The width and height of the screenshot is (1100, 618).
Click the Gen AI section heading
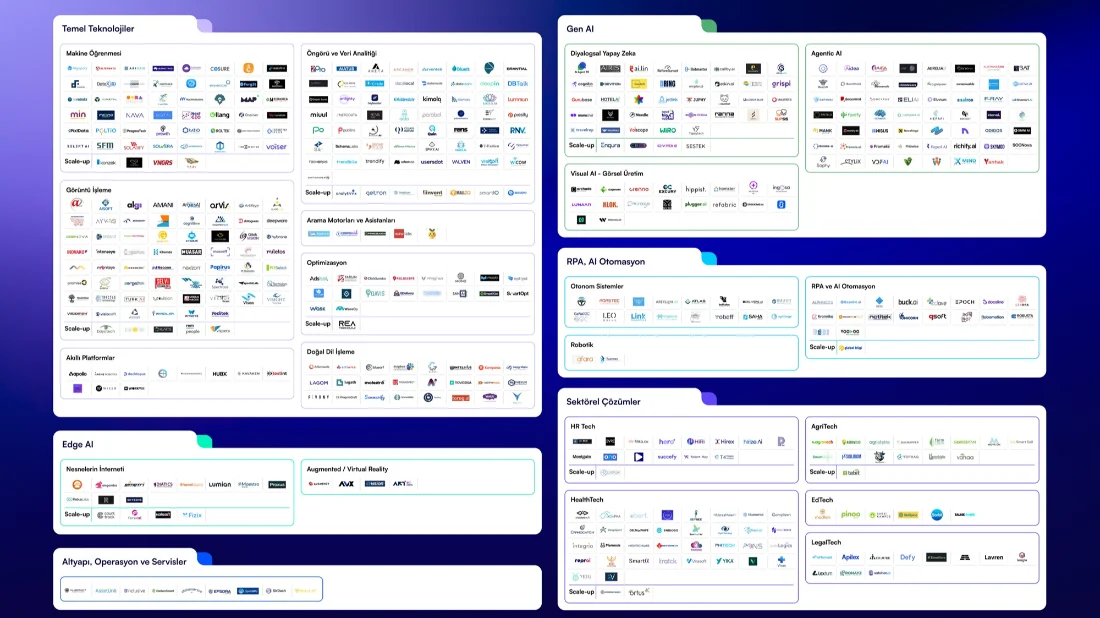580,29
